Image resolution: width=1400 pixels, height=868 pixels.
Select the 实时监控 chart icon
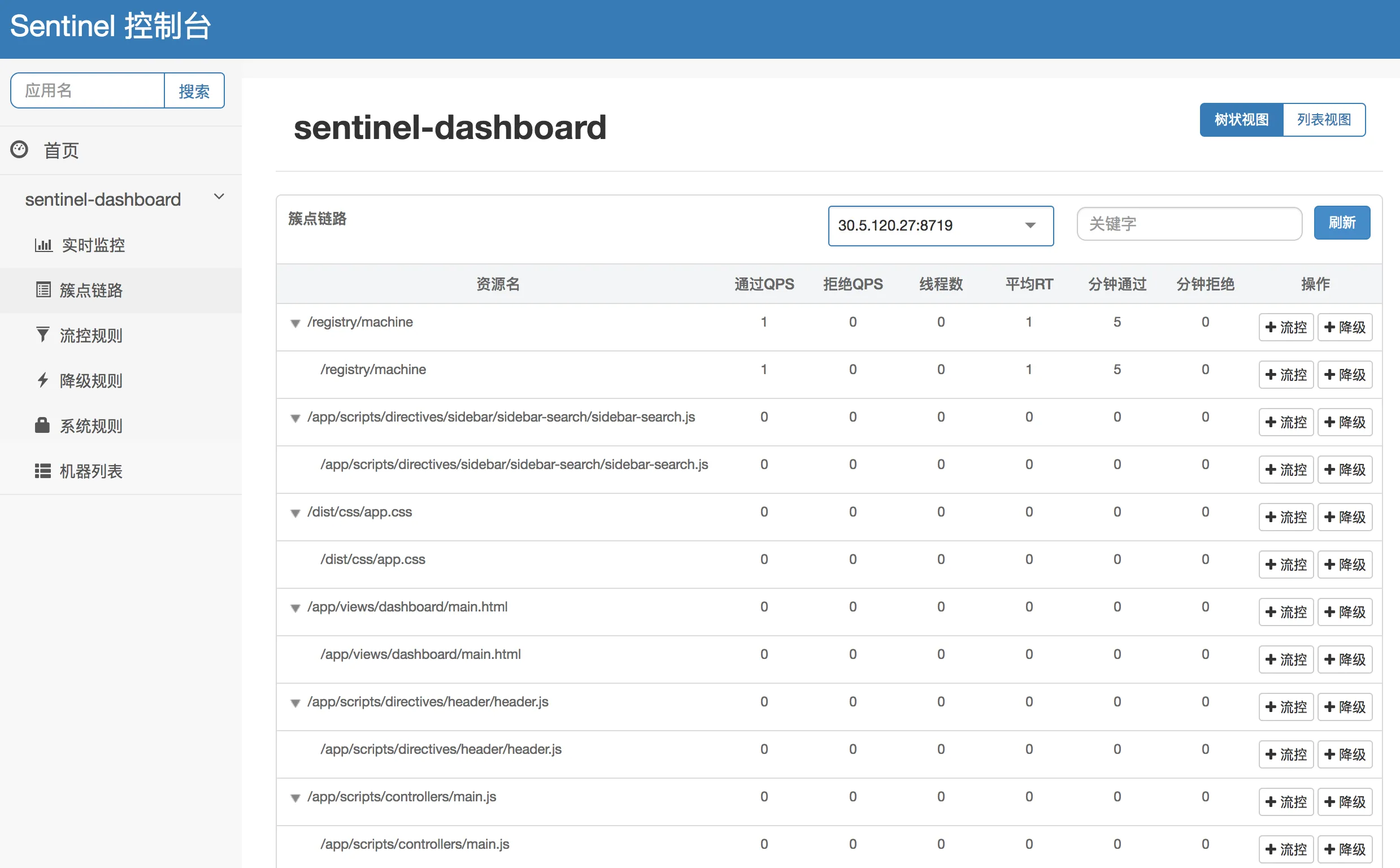(43, 245)
